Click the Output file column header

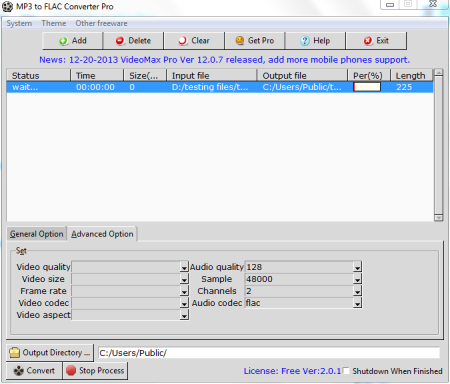(303, 76)
